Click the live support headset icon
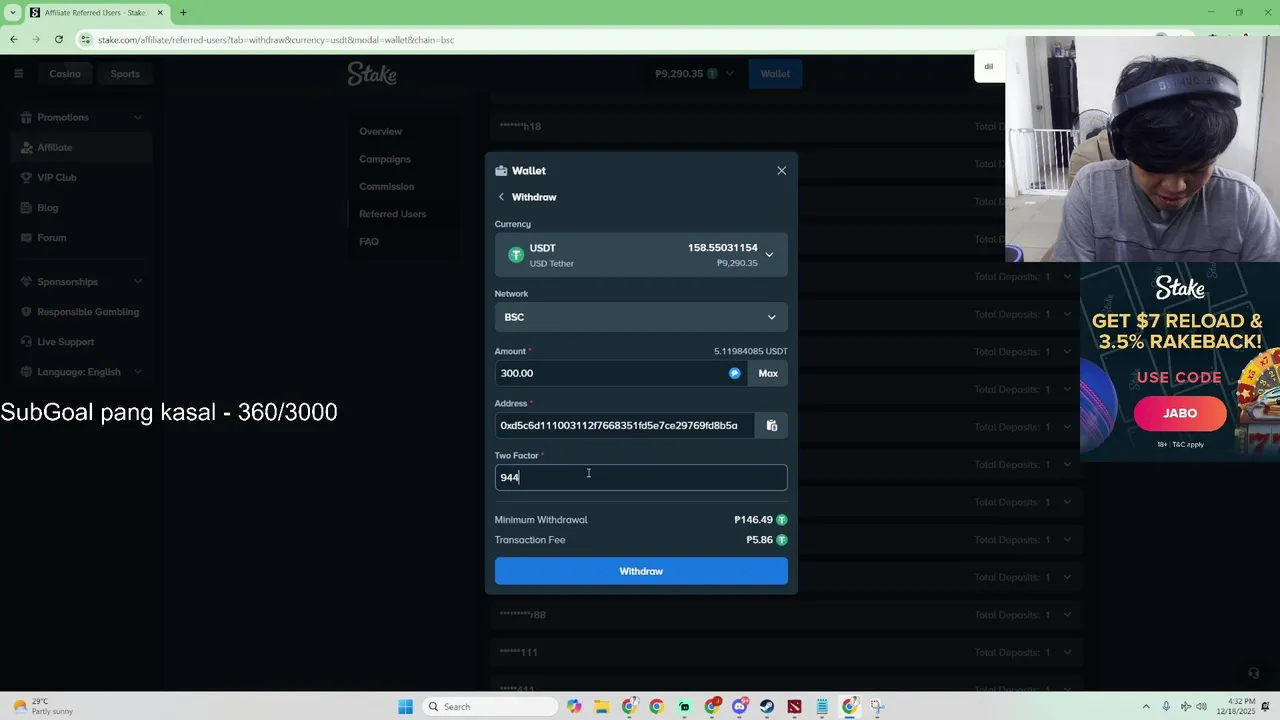 1253,674
